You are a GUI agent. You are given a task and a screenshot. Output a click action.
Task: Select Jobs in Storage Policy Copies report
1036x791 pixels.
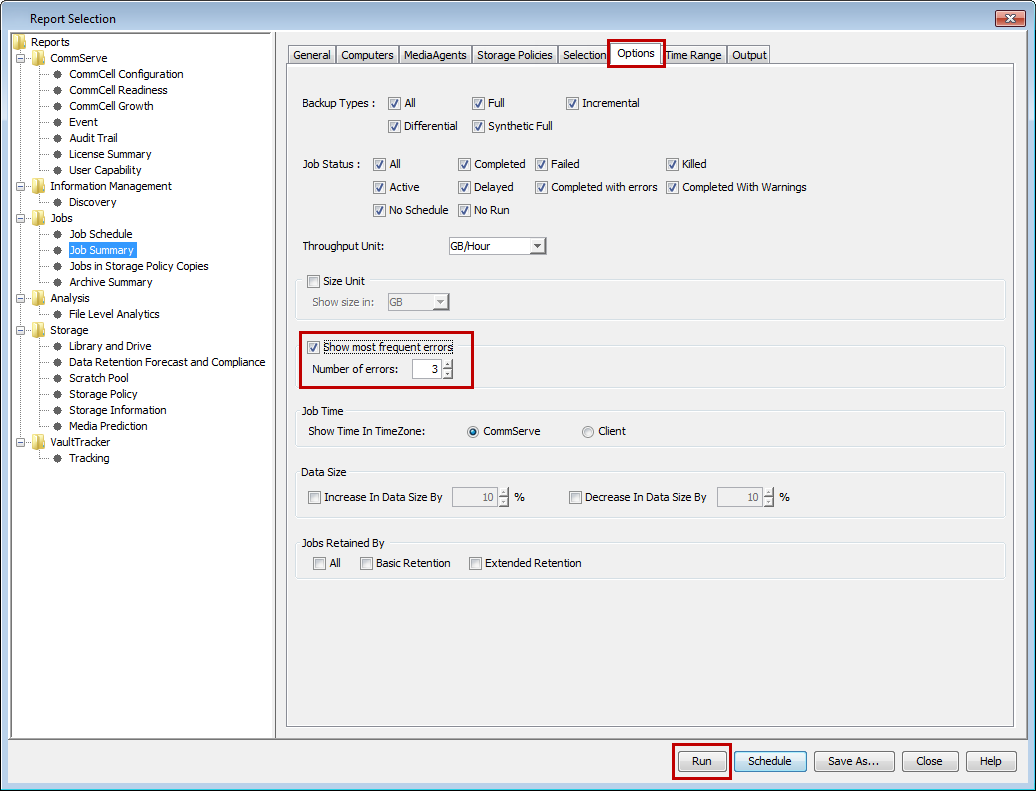point(139,266)
